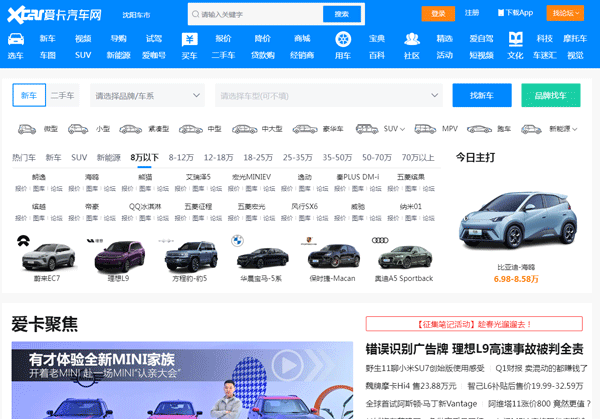The image size is (600, 419).
Task: Click the blue 搜索 button
Action: 342,14
